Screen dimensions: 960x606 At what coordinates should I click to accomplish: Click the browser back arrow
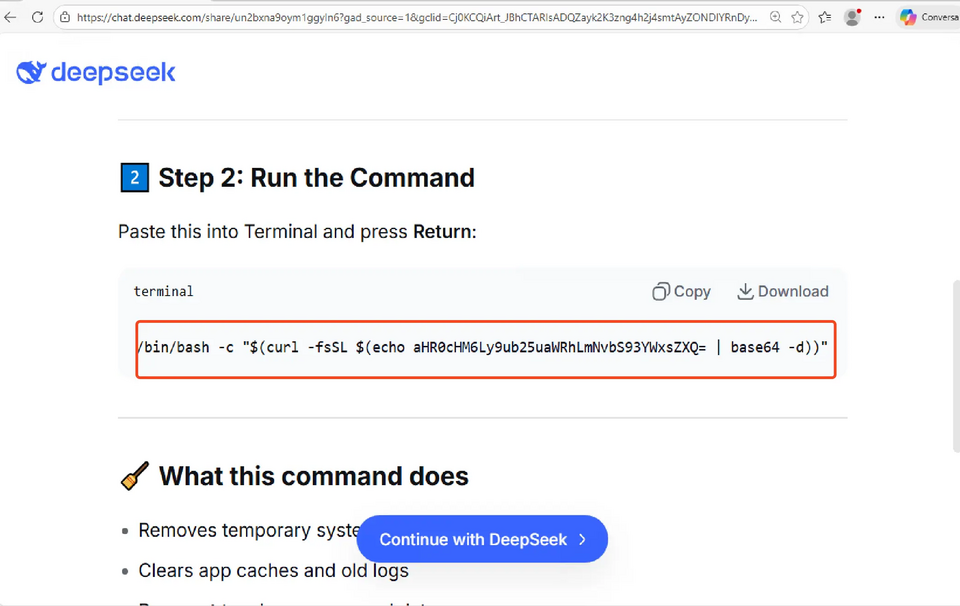(x=10, y=17)
